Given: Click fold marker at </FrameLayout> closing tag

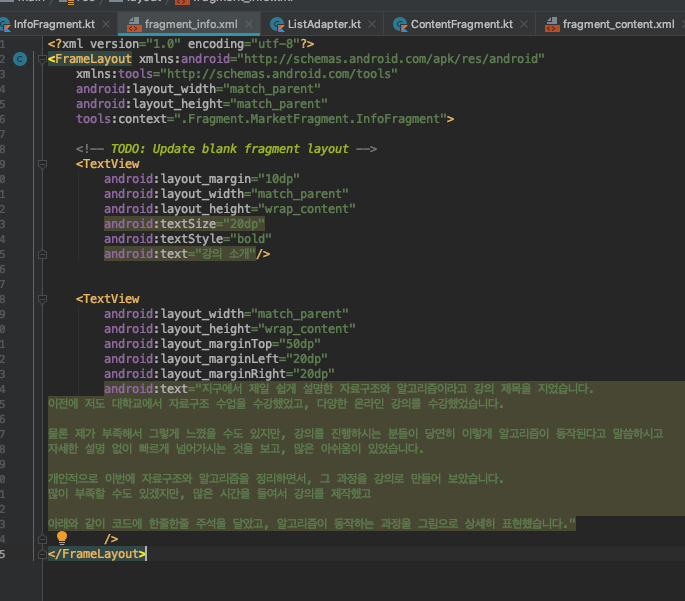Looking at the screenshot, I should 42,554.
